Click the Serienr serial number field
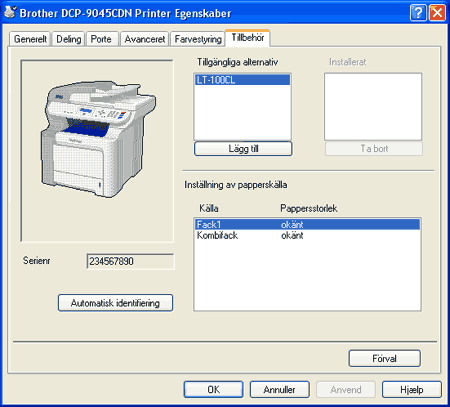Viewport: 450px width, 407px height. pos(130,261)
